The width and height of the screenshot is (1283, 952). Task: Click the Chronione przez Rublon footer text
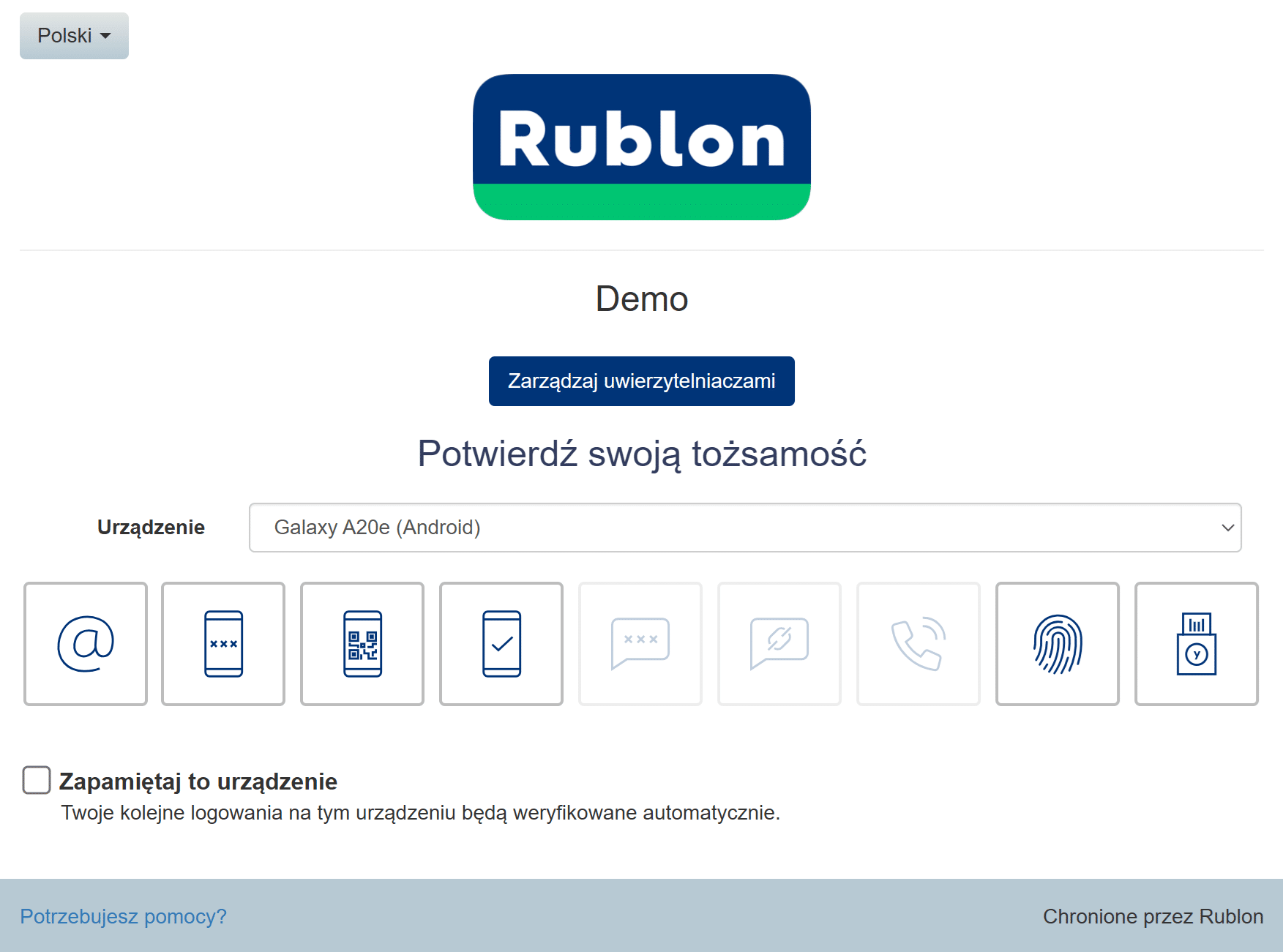[x=1153, y=916]
